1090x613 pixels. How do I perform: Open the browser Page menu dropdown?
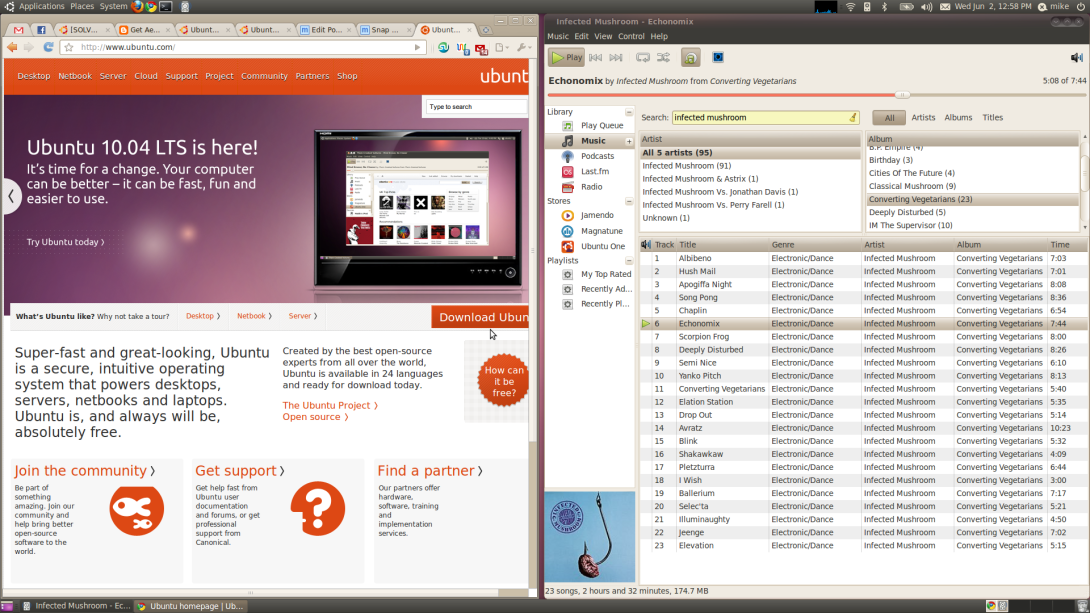[x=502, y=47]
